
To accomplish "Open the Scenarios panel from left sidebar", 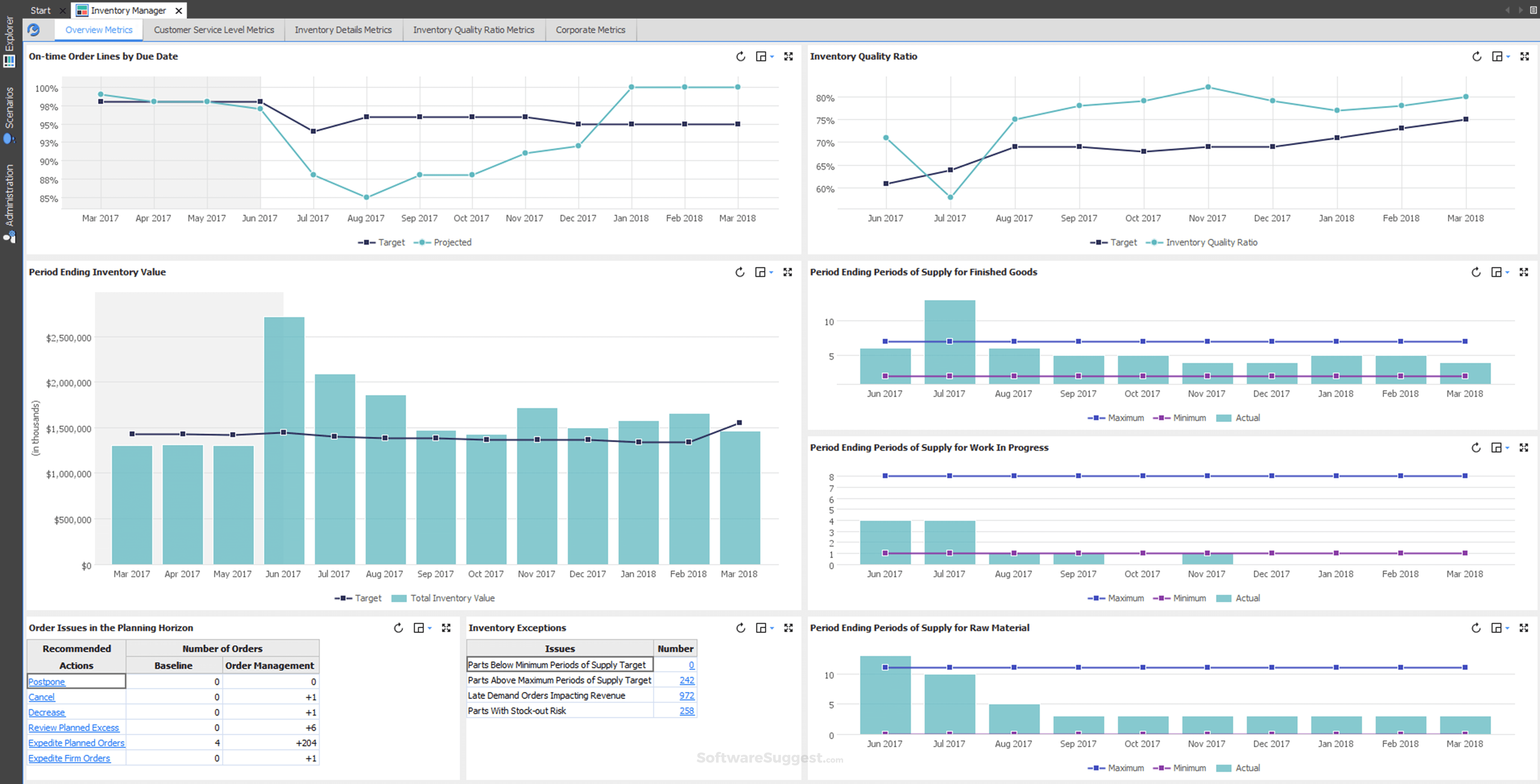I will [8, 113].
